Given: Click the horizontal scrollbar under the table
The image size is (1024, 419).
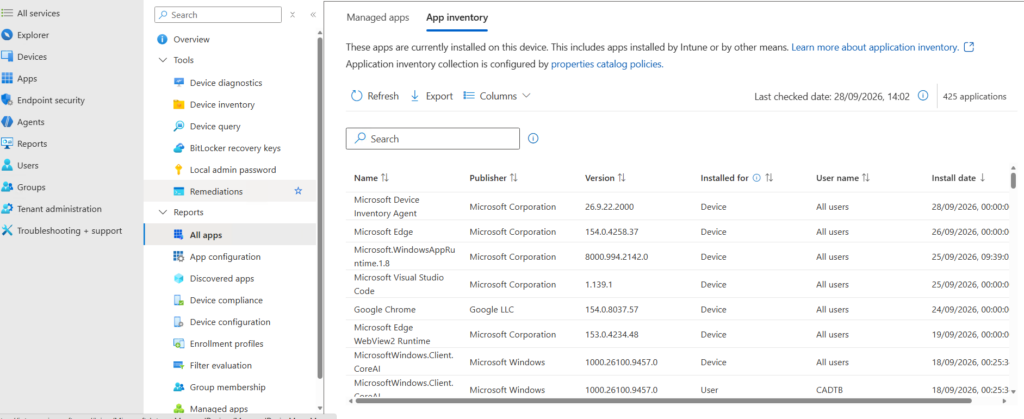Looking at the screenshot, I should 662,401.
